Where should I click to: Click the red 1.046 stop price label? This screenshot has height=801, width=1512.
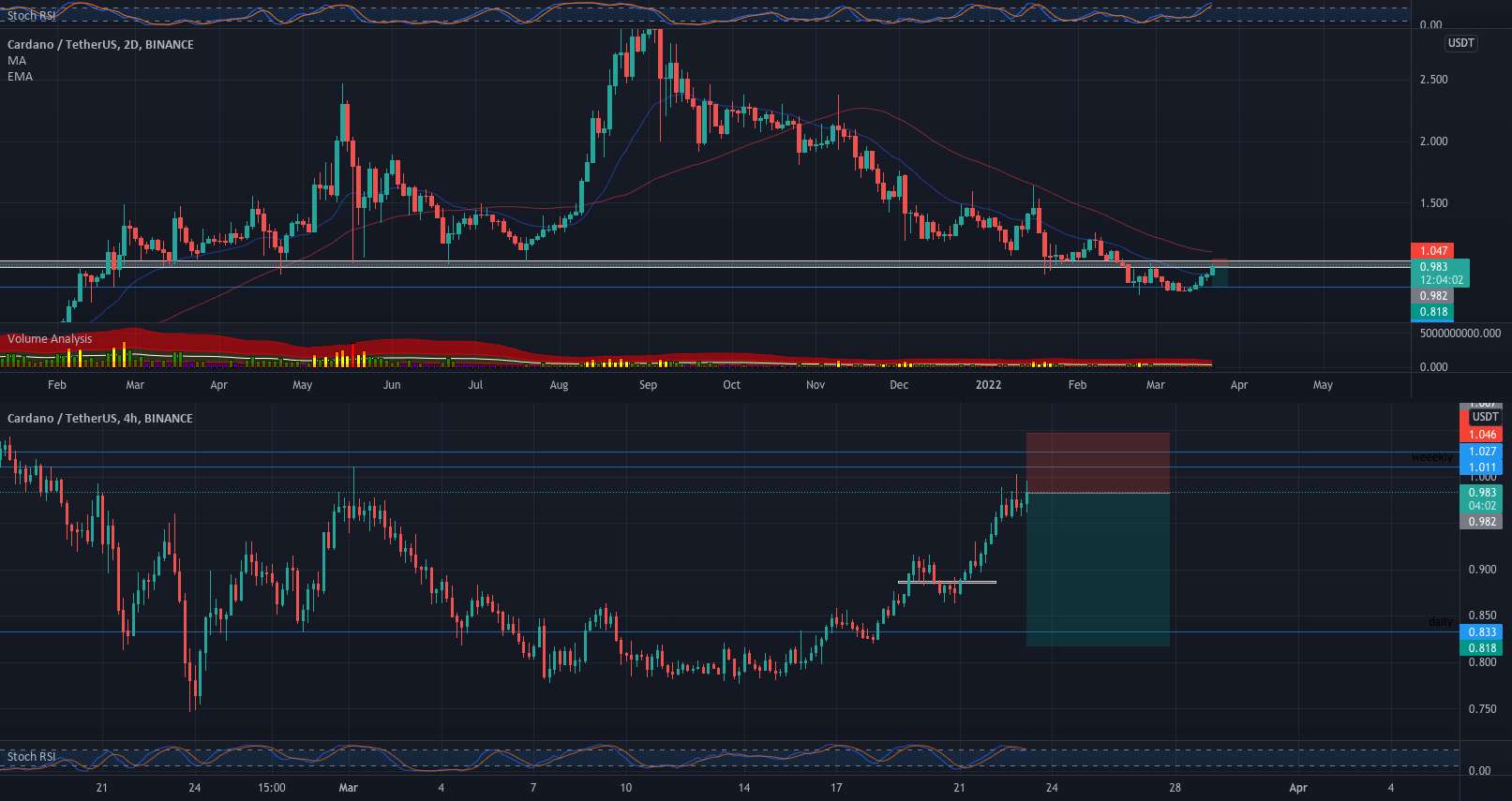(1482, 435)
